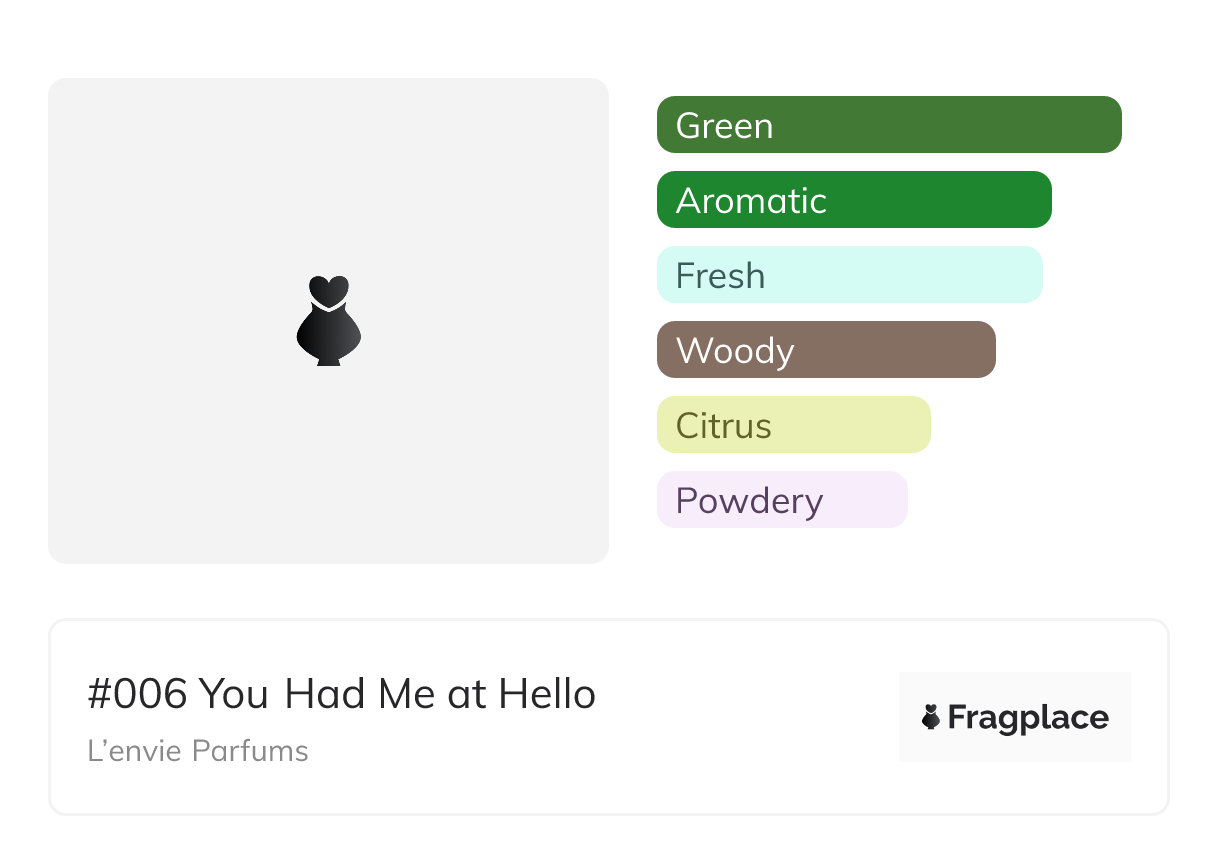Click the 'Powdery' text label
Image resolution: width=1218 pixels, height=864 pixels.
point(749,501)
